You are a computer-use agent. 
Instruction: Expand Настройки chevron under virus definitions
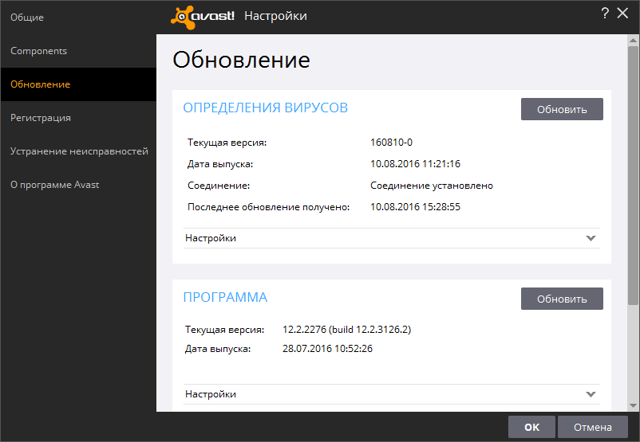590,238
